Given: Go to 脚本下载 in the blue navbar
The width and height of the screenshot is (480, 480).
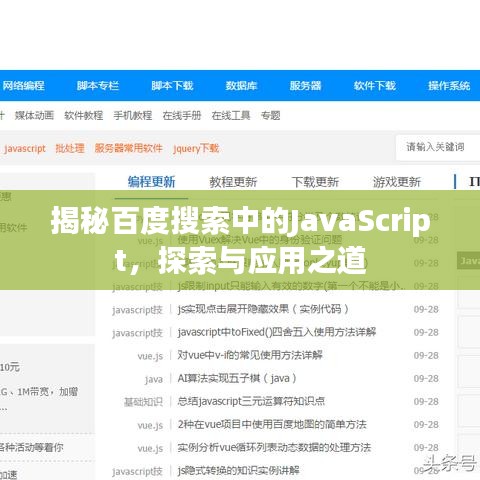Looking at the screenshot, I should (x=172, y=86).
